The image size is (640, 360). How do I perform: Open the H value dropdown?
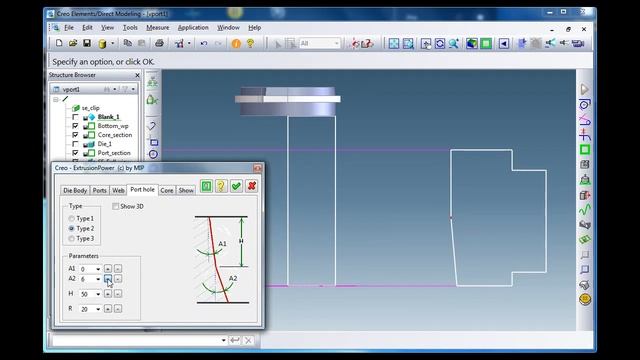(x=98, y=294)
